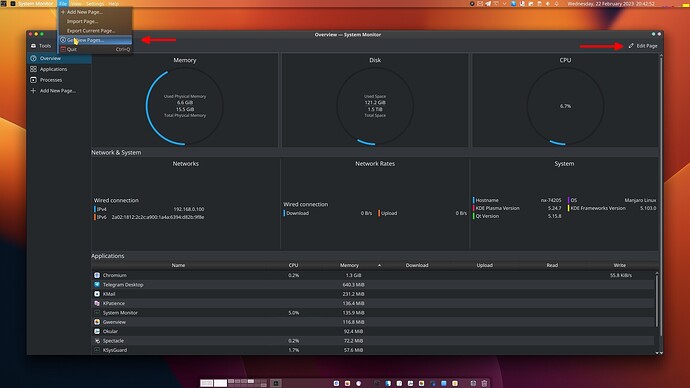Select the Processes page icon in sidebar
This screenshot has height=388, width=690.
coord(33,80)
